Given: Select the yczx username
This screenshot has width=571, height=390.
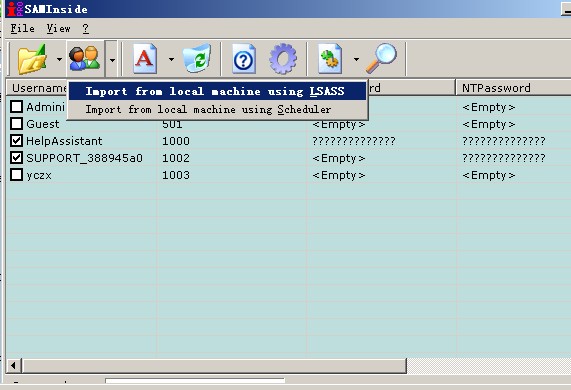Looking at the screenshot, I should click(x=39, y=176).
